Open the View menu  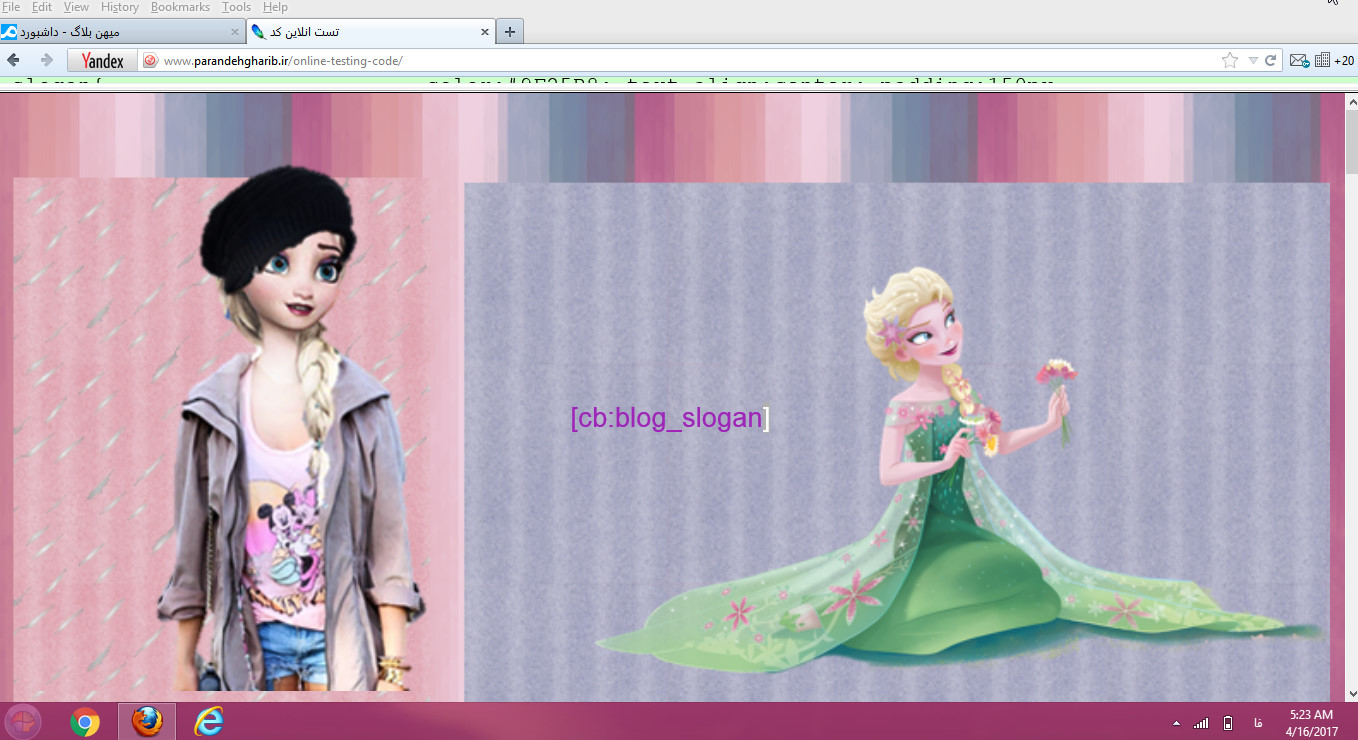pyautogui.click(x=76, y=7)
